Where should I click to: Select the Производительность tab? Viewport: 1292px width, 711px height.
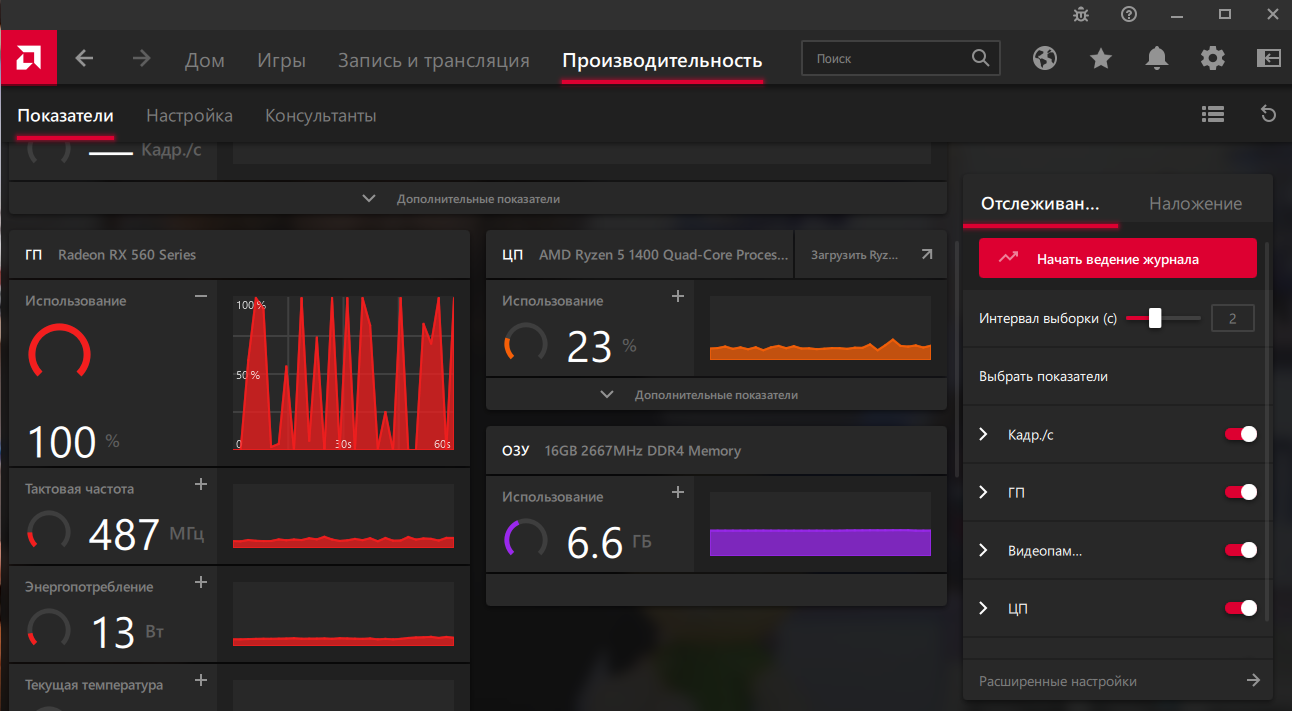tap(662, 60)
